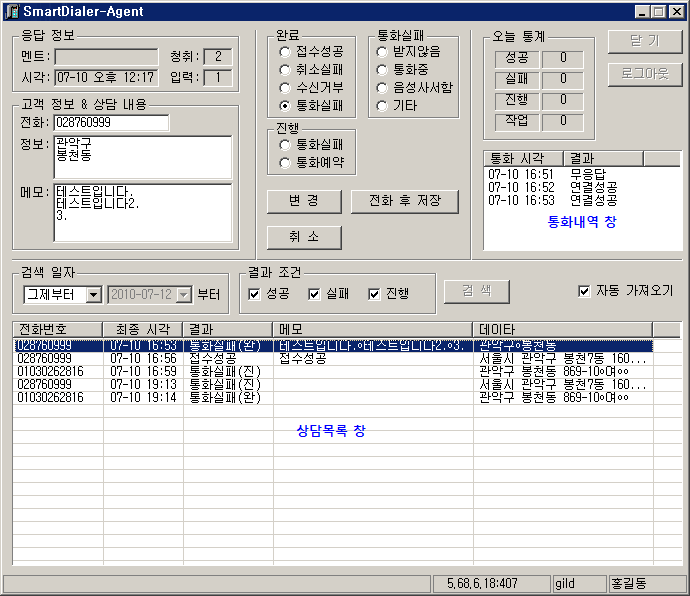The width and height of the screenshot is (690, 596).
Task: Select the 07-10 19:14 consultation row
Action: (333, 398)
